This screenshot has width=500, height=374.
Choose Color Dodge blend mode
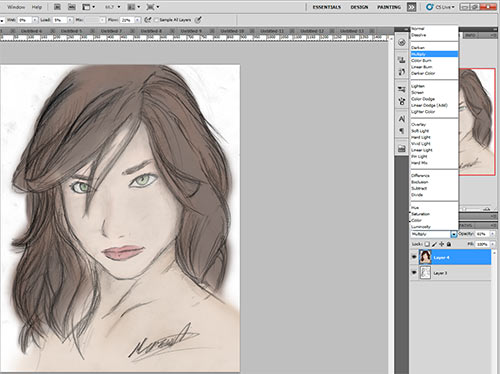[x=434, y=99]
